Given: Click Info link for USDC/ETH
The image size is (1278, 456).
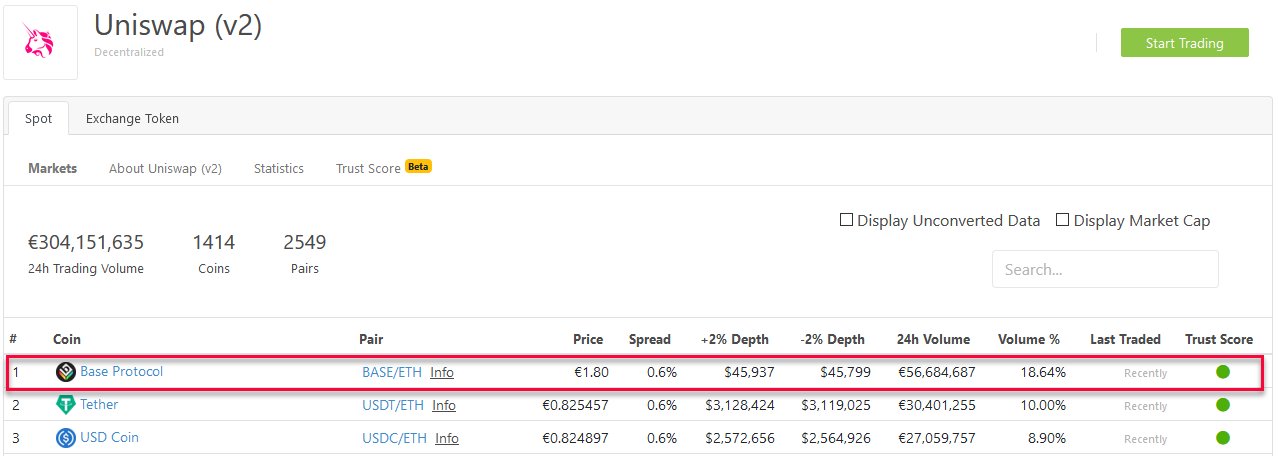Looking at the screenshot, I should [x=447, y=438].
